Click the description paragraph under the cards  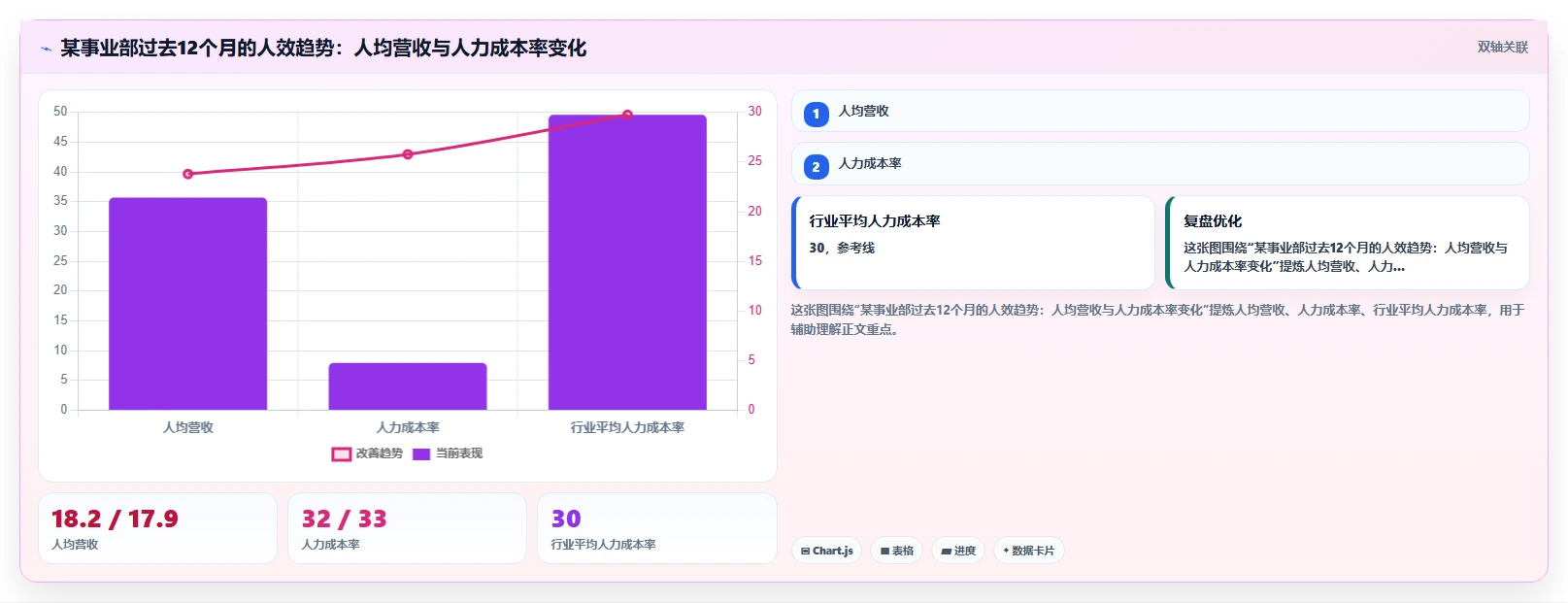pyautogui.click(x=1158, y=319)
